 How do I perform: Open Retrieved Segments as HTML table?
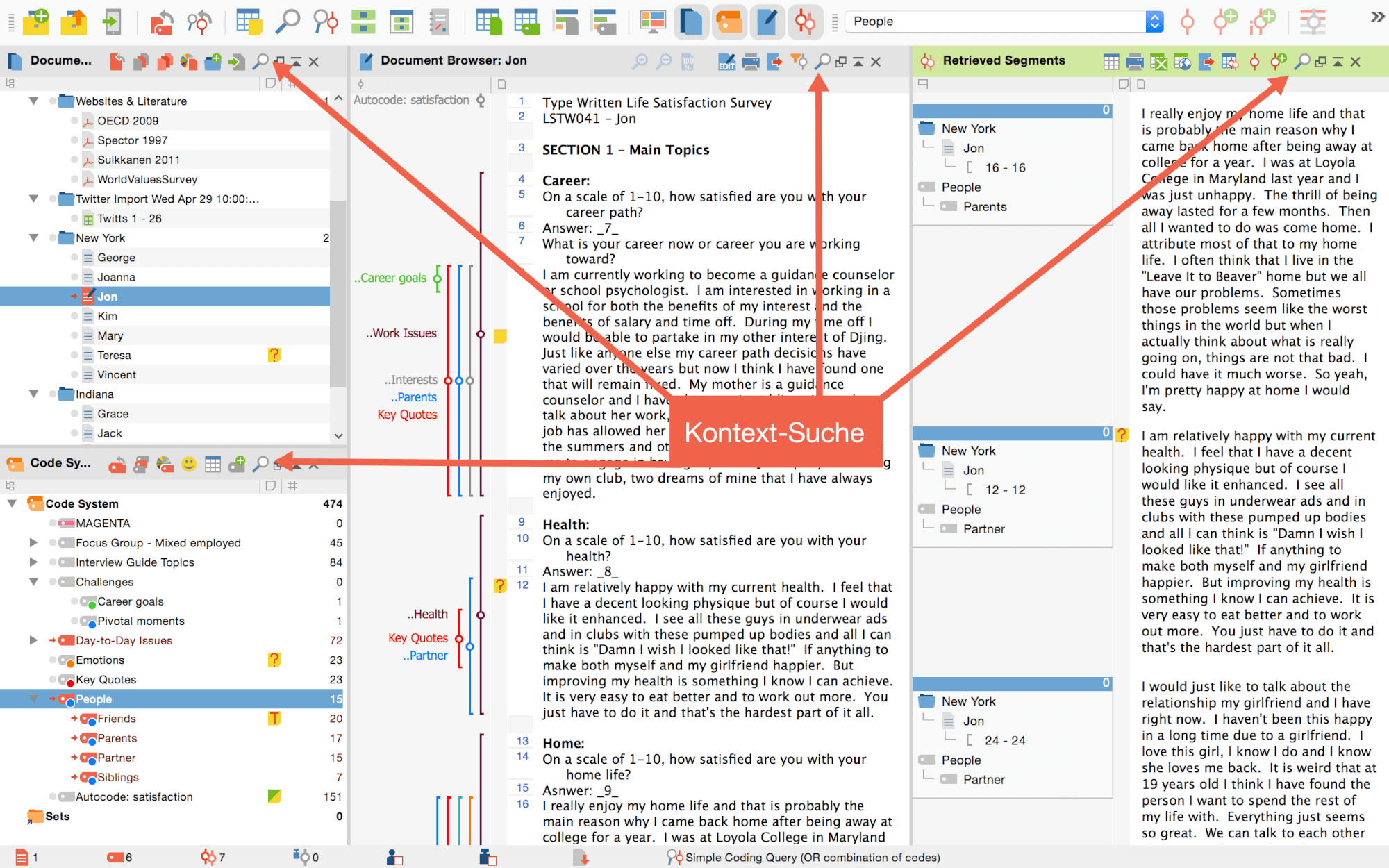click(1183, 62)
